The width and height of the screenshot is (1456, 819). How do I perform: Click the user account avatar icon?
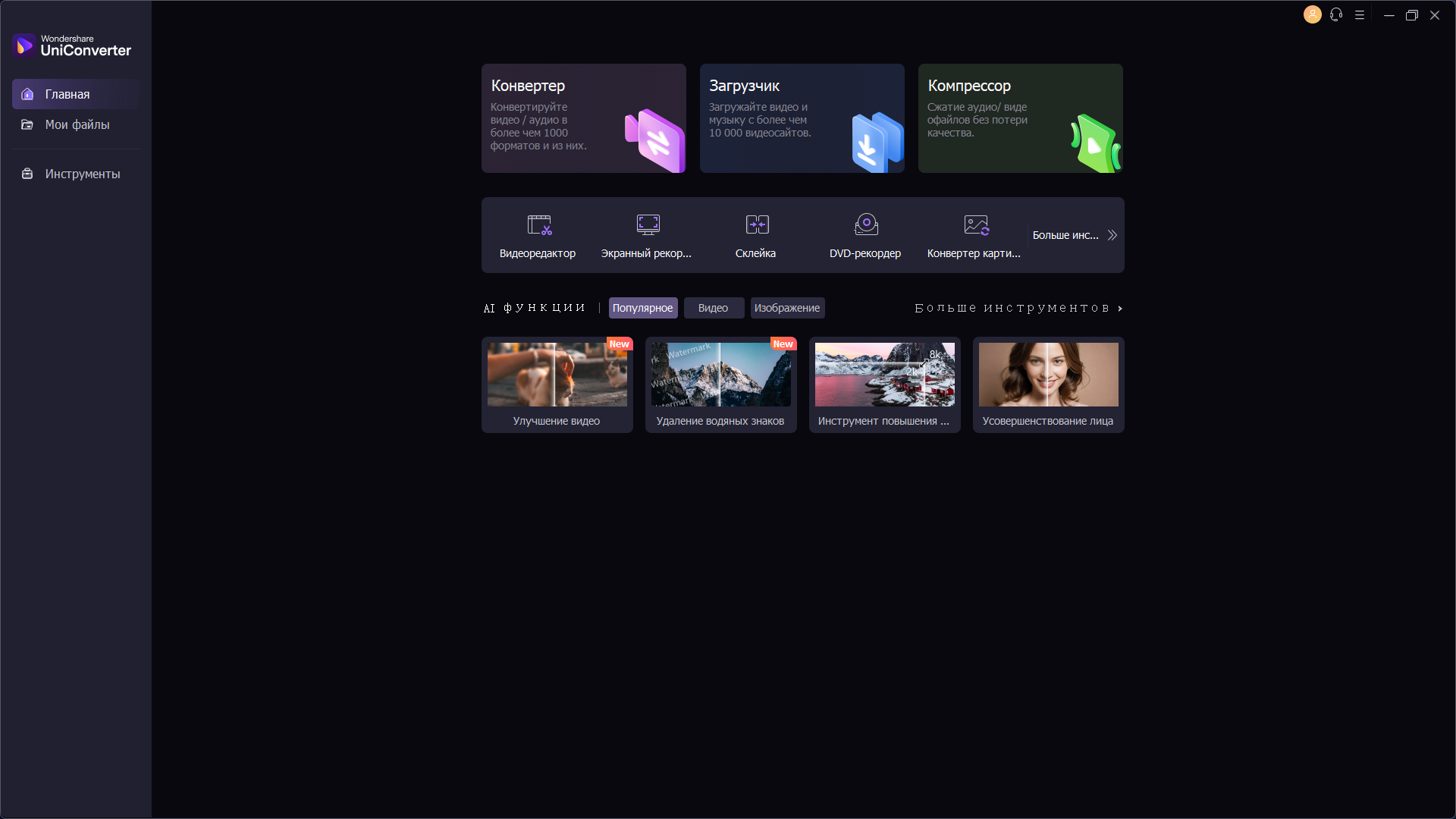tap(1312, 15)
